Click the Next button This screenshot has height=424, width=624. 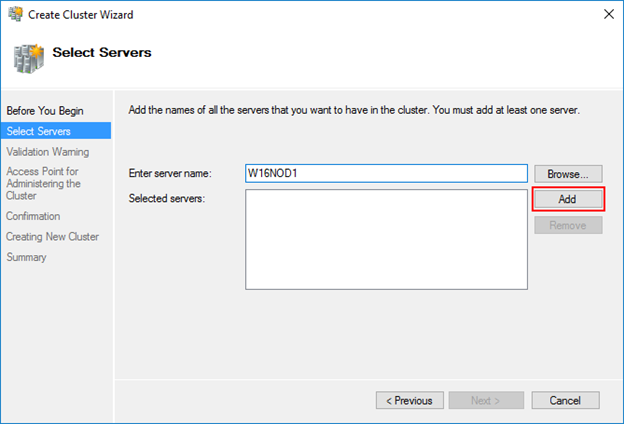coord(486,401)
